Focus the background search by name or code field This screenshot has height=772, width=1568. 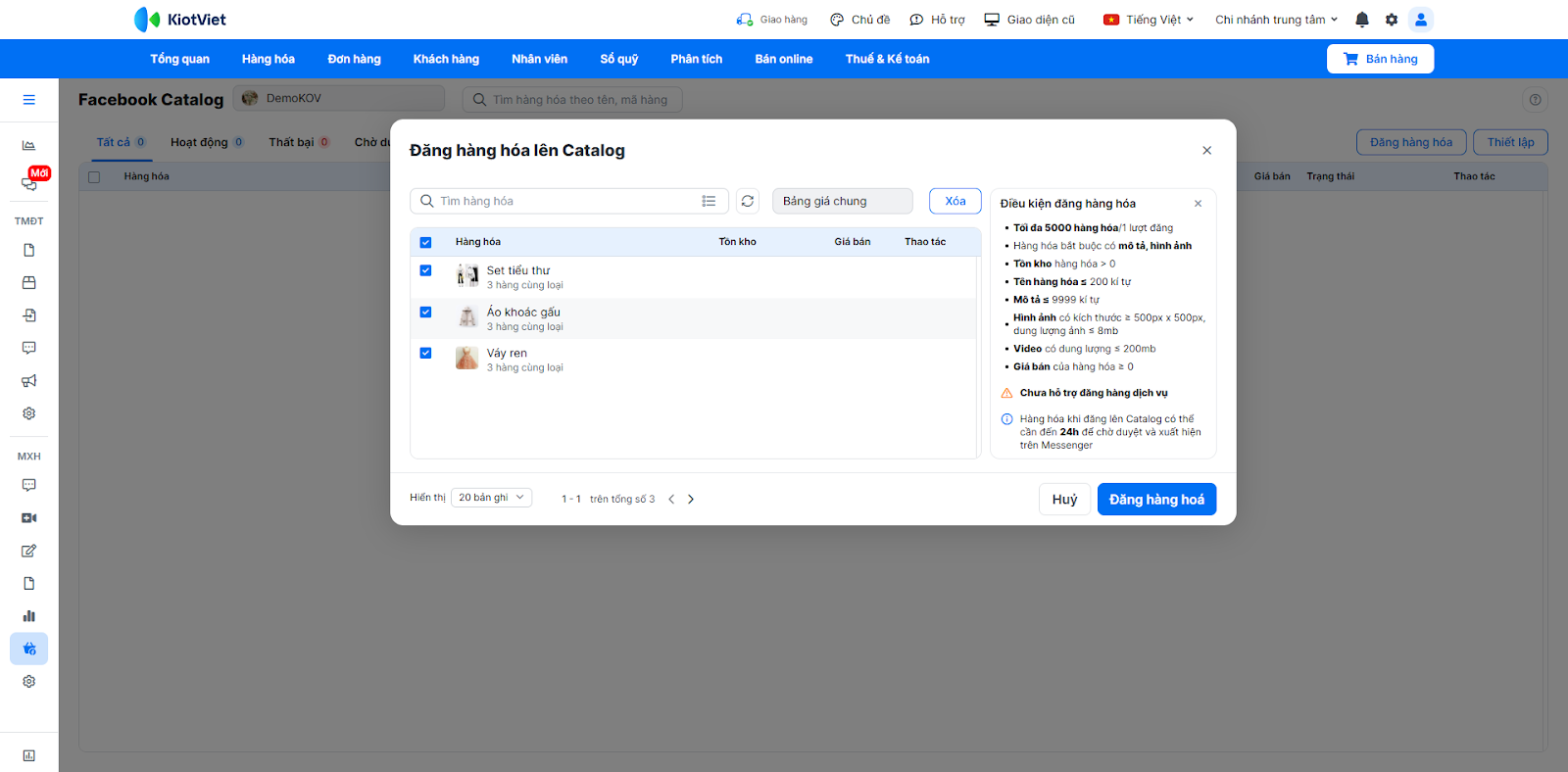[x=572, y=99]
